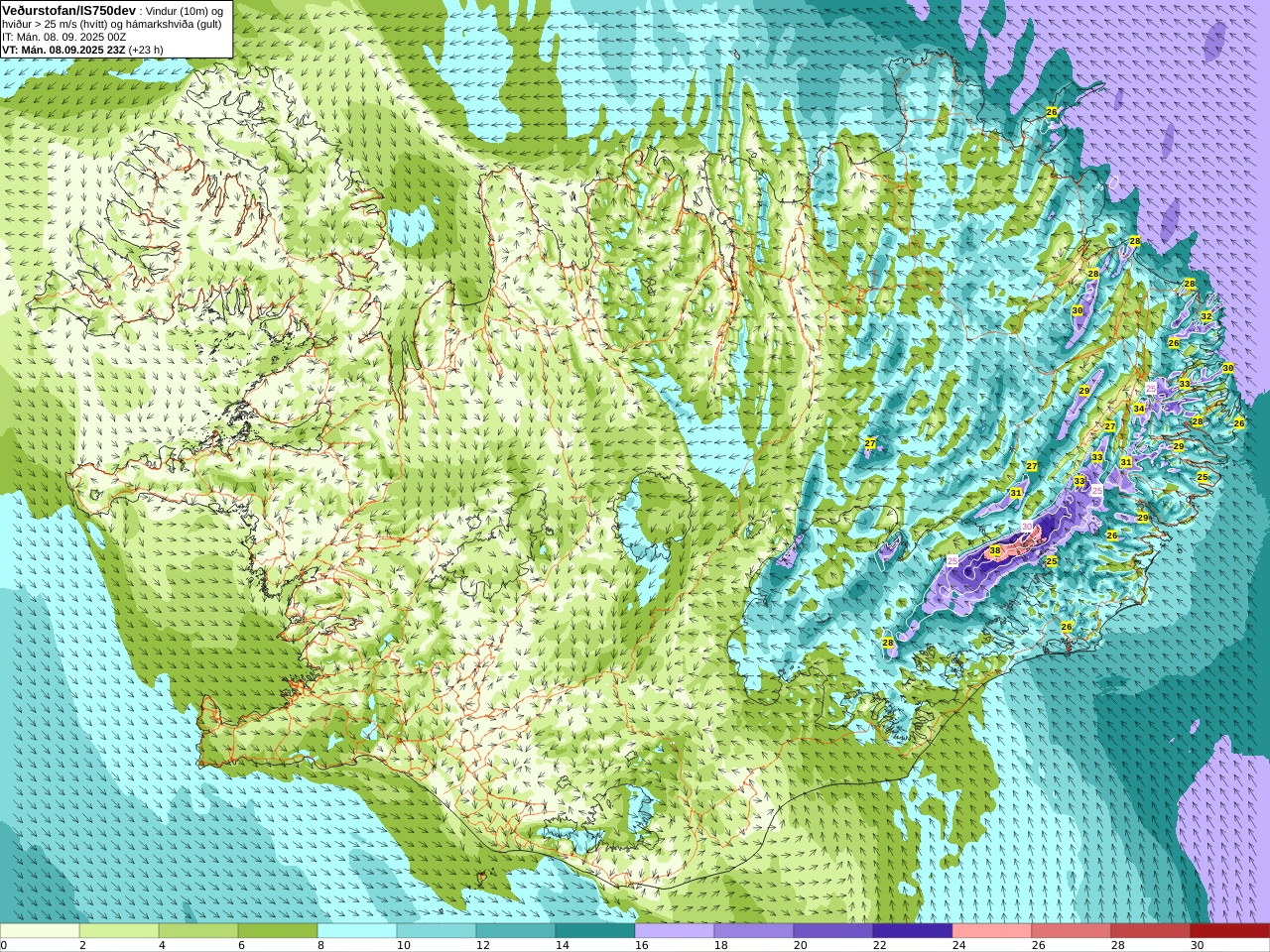This screenshot has width=1270, height=952.
Task: Select the 18–20 m/s purple legend swatch
Action: (754, 931)
